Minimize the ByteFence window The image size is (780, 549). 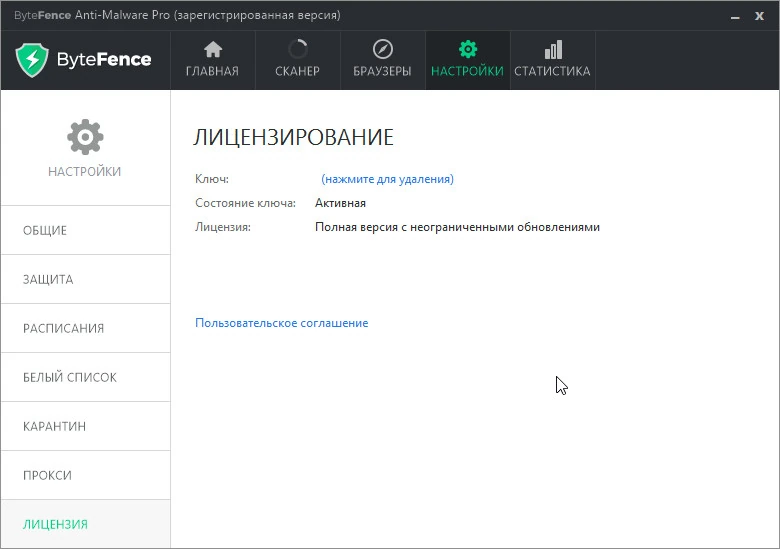(x=735, y=16)
